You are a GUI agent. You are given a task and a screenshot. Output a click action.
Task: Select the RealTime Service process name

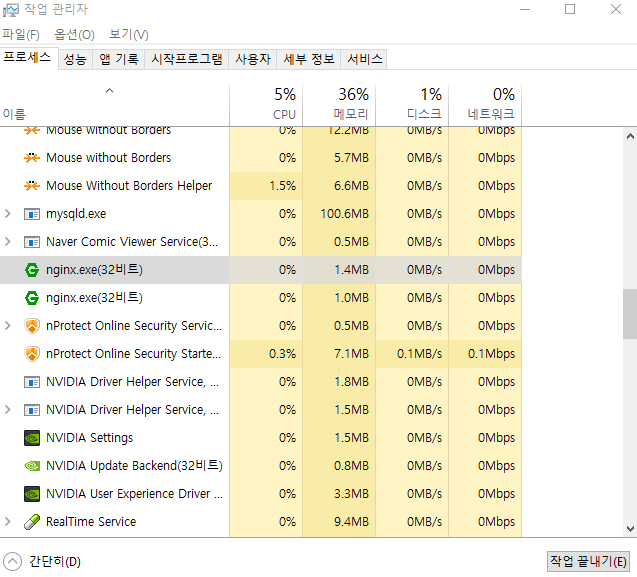91,522
